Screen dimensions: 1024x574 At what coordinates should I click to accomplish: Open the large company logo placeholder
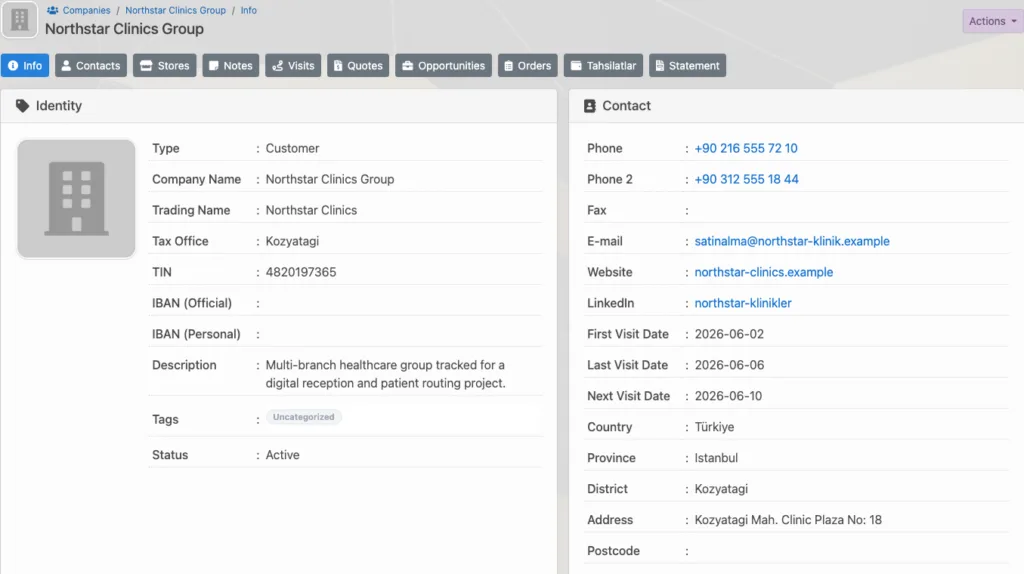point(76,199)
